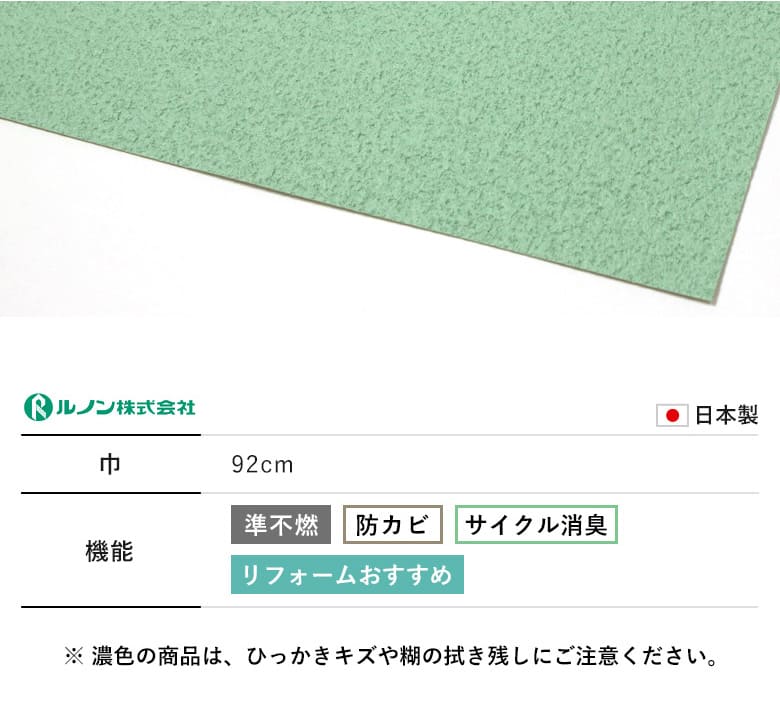Click the red circle in the flag

(x=673, y=415)
